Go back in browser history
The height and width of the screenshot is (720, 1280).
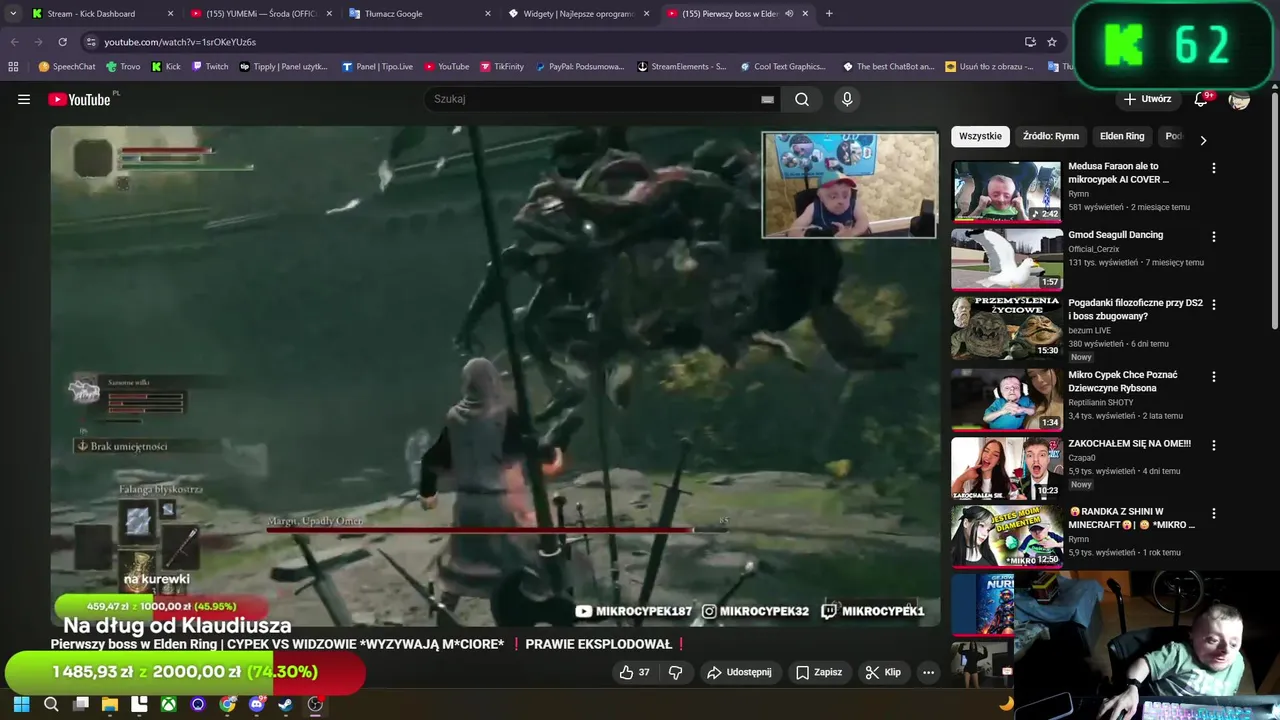pos(14,42)
